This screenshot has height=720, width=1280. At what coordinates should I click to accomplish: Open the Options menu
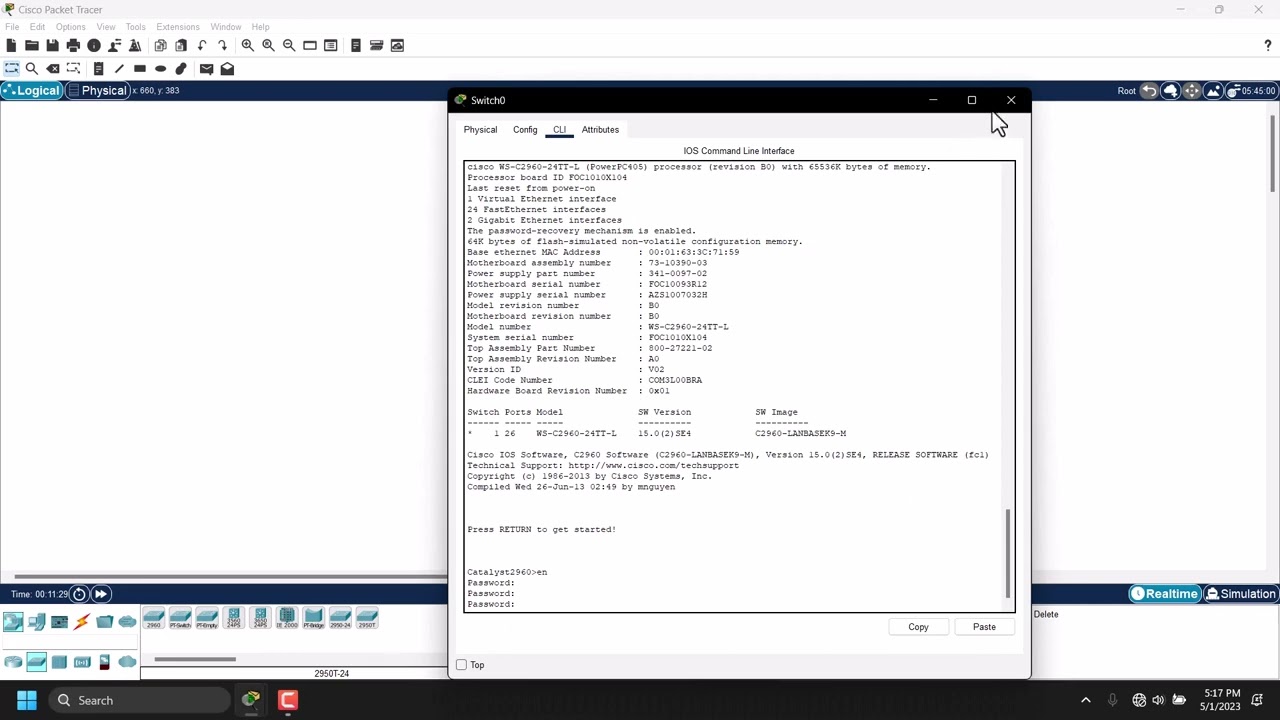point(70,27)
